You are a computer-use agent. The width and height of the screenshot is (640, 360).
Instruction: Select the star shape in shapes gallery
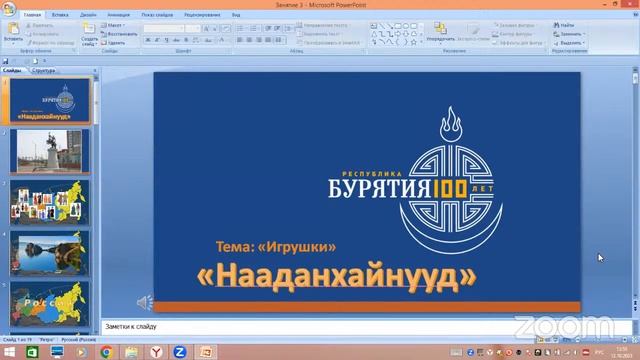(x=413, y=42)
